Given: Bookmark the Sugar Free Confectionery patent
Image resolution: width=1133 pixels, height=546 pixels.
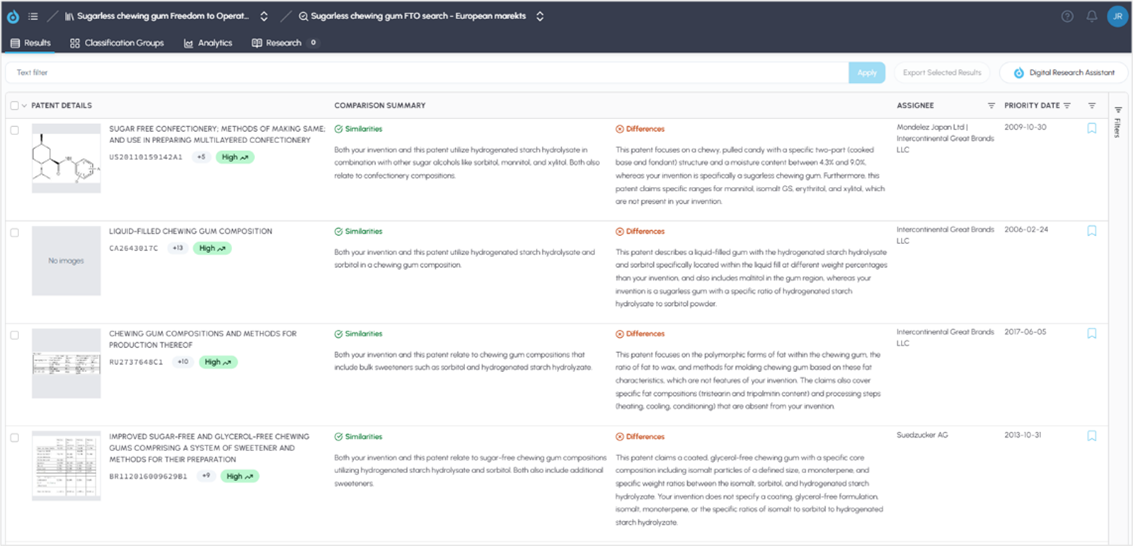Looking at the screenshot, I should (1092, 129).
